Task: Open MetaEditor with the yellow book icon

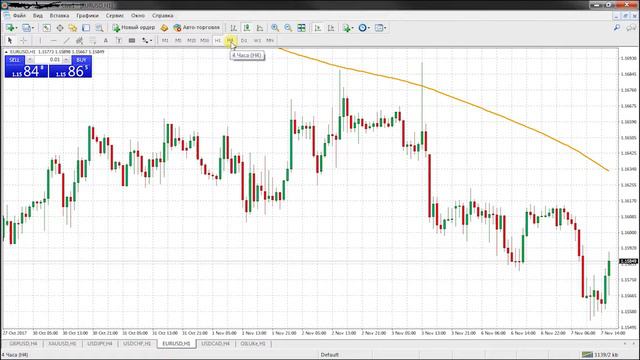Action: point(164,28)
